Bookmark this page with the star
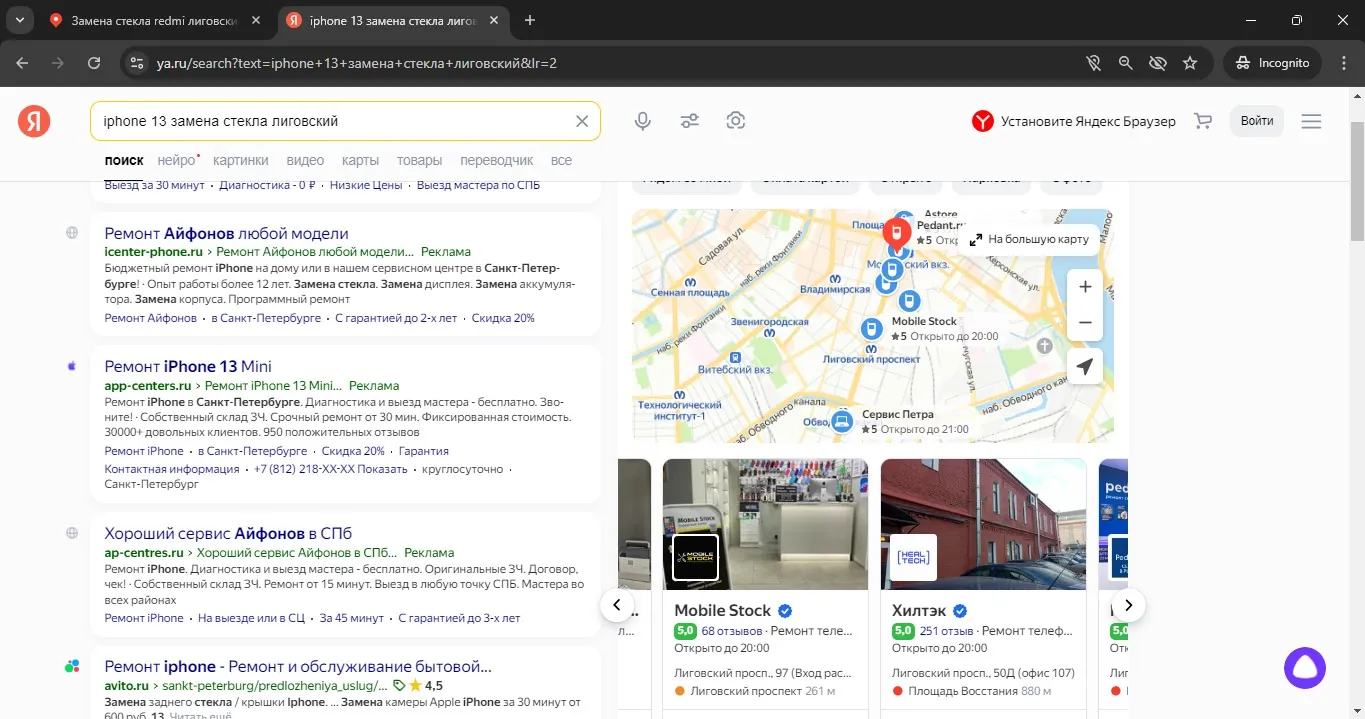Viewport: 1365px width, 719px height. tap(1190, 63)
